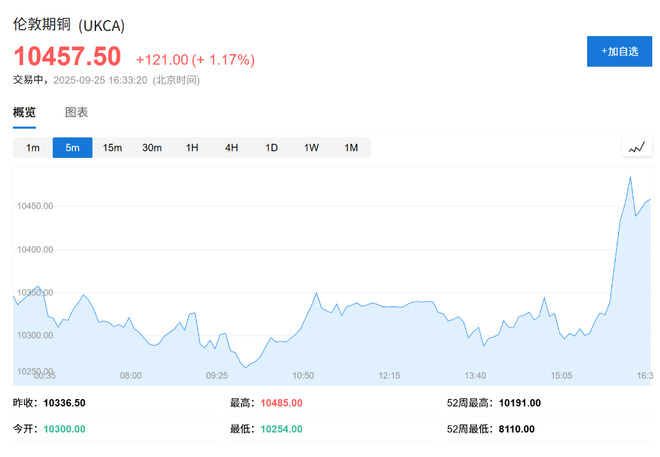Add copper futures to watchlist with 加自选
This screenshot has width=660, height=457.
[619, 51]
